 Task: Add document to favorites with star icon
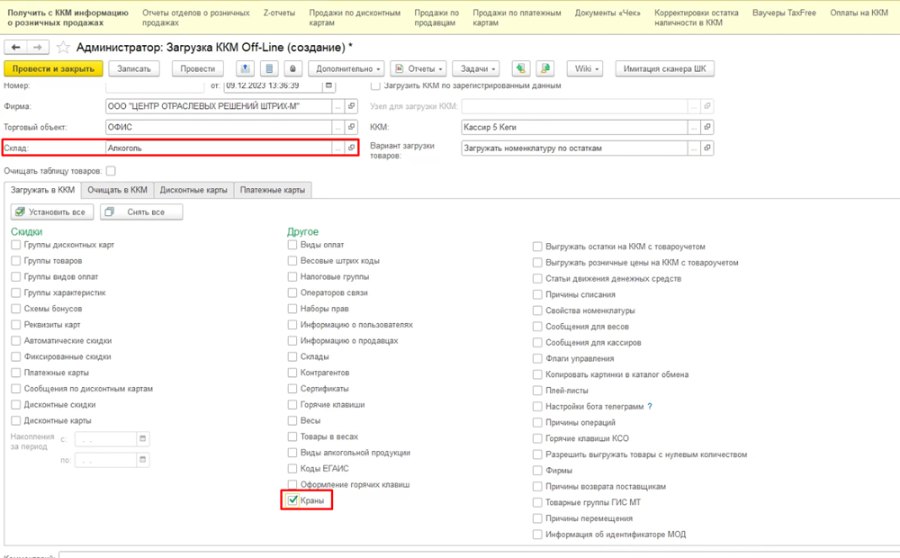63,47
